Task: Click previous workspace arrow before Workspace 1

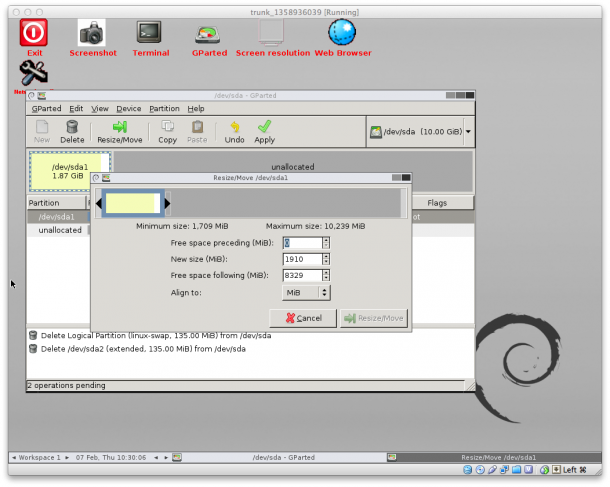Action: [14, 457]
